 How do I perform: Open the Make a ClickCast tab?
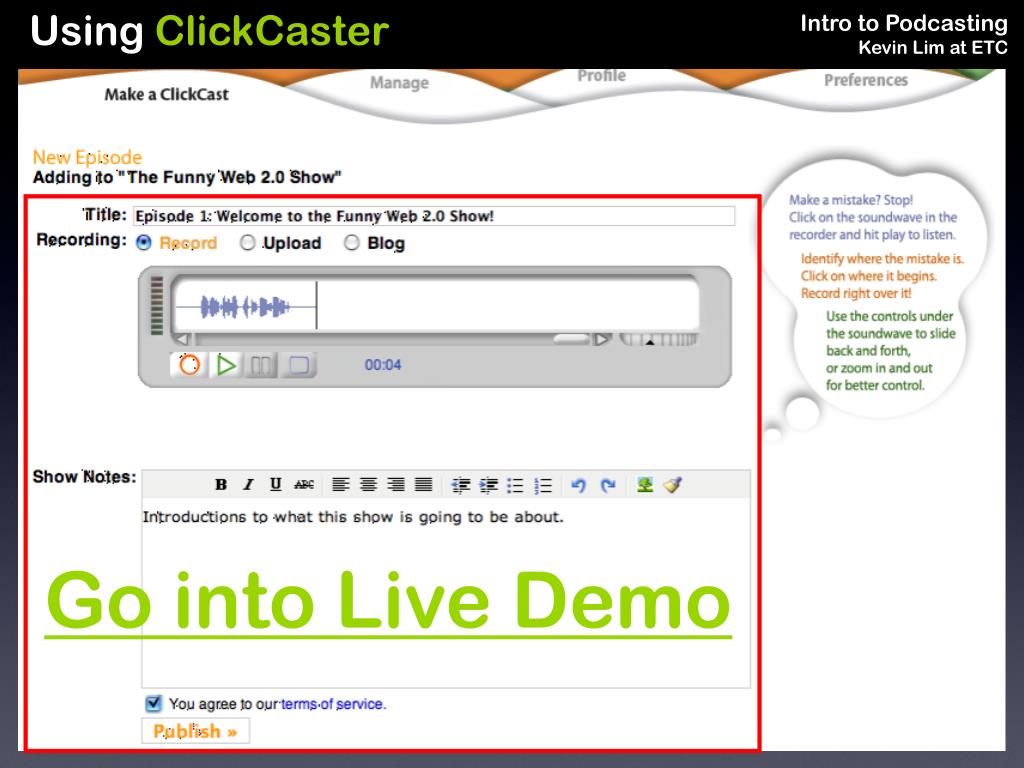(167, 95)
